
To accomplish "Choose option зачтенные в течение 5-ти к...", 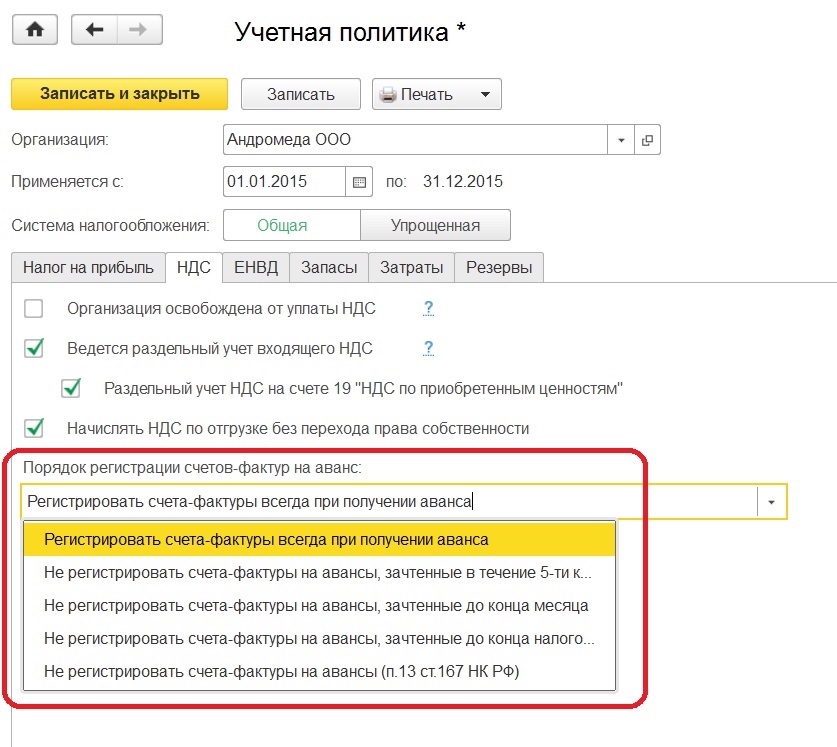I will [x=319, y=572].
